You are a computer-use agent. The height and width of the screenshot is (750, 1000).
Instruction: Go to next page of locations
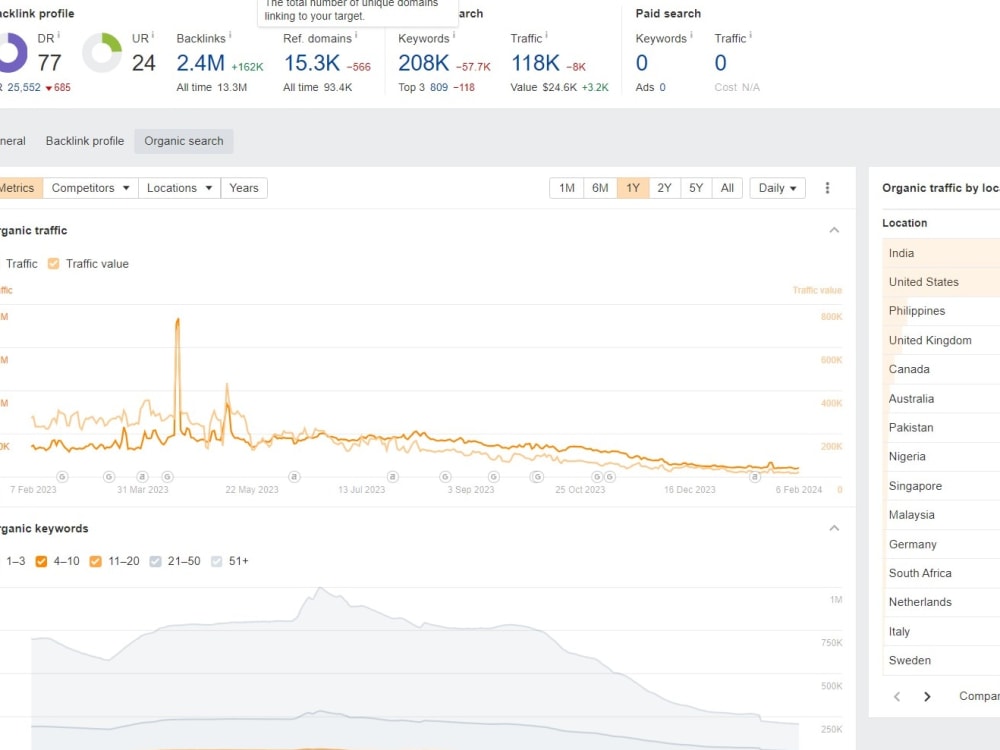tap(927, 696)
